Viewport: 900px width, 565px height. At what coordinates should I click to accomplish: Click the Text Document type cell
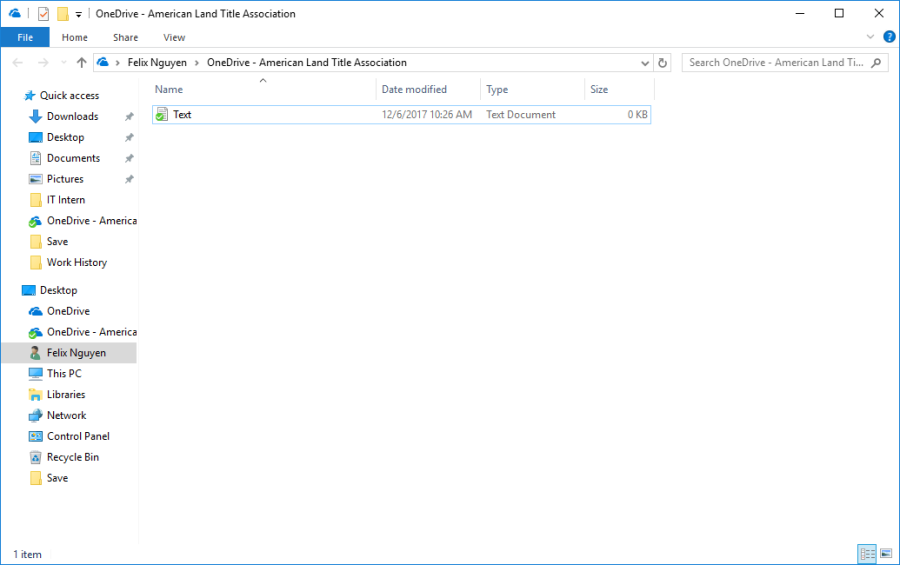point(521,114)
